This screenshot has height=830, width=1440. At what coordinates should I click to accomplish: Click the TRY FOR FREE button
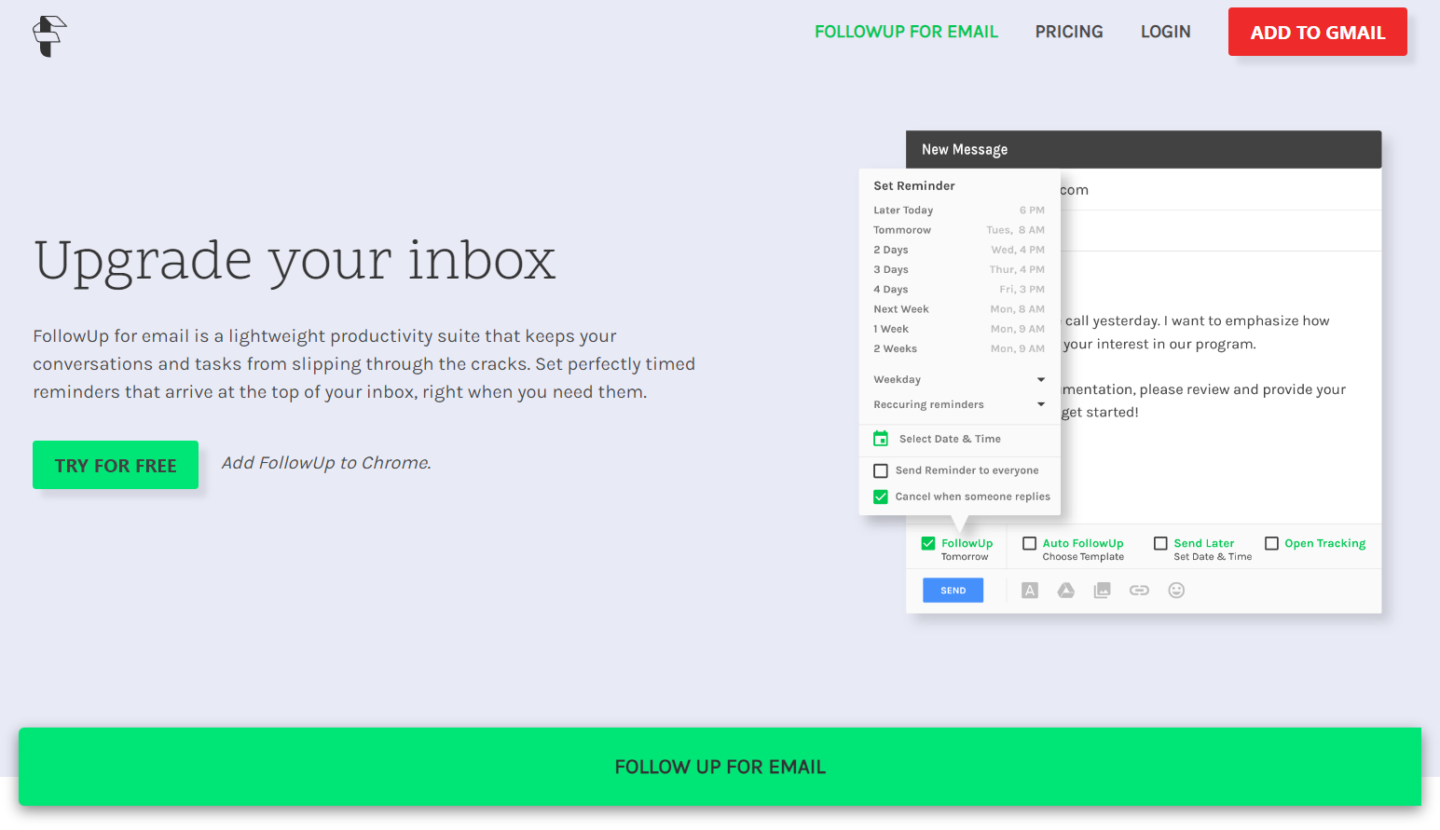pos(115,464)
